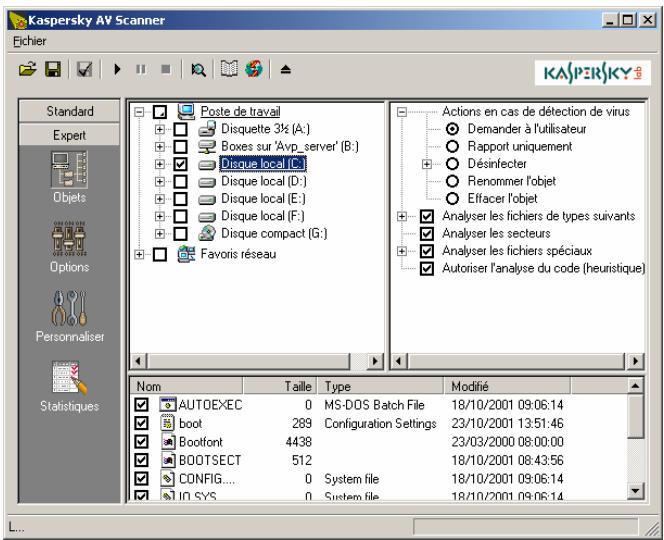Viewport: 664px width, 540px height.
Task: Select Disque local (F:) tree label
Action: [x=263, y=216]
